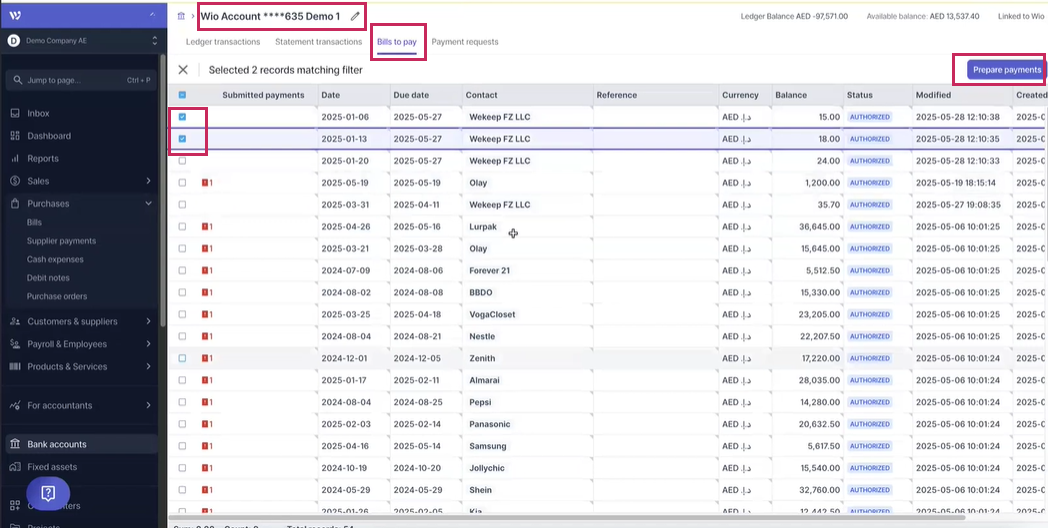Click the Reports icon in sidebar

pyautogui.click(x=15, y=158)
